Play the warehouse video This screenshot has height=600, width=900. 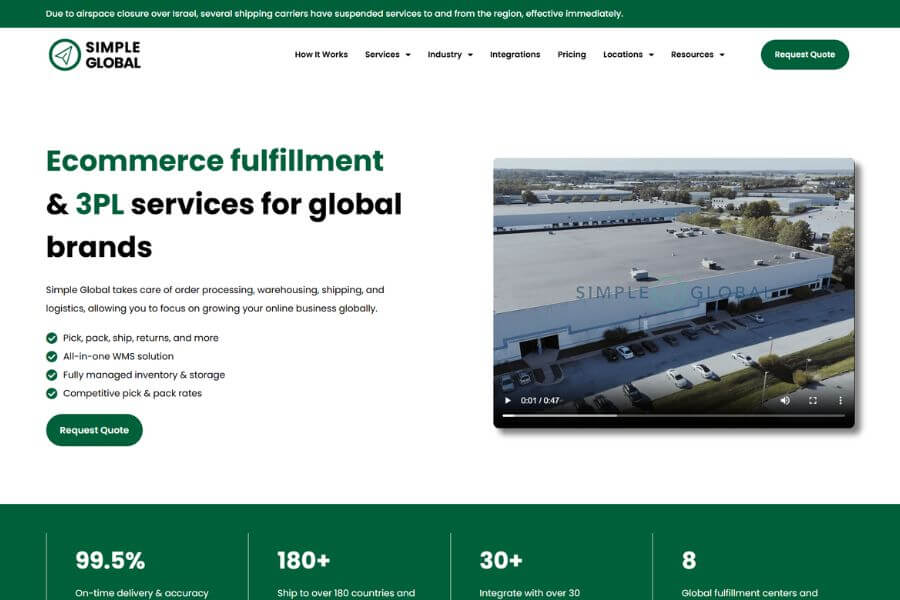(507, 400)
